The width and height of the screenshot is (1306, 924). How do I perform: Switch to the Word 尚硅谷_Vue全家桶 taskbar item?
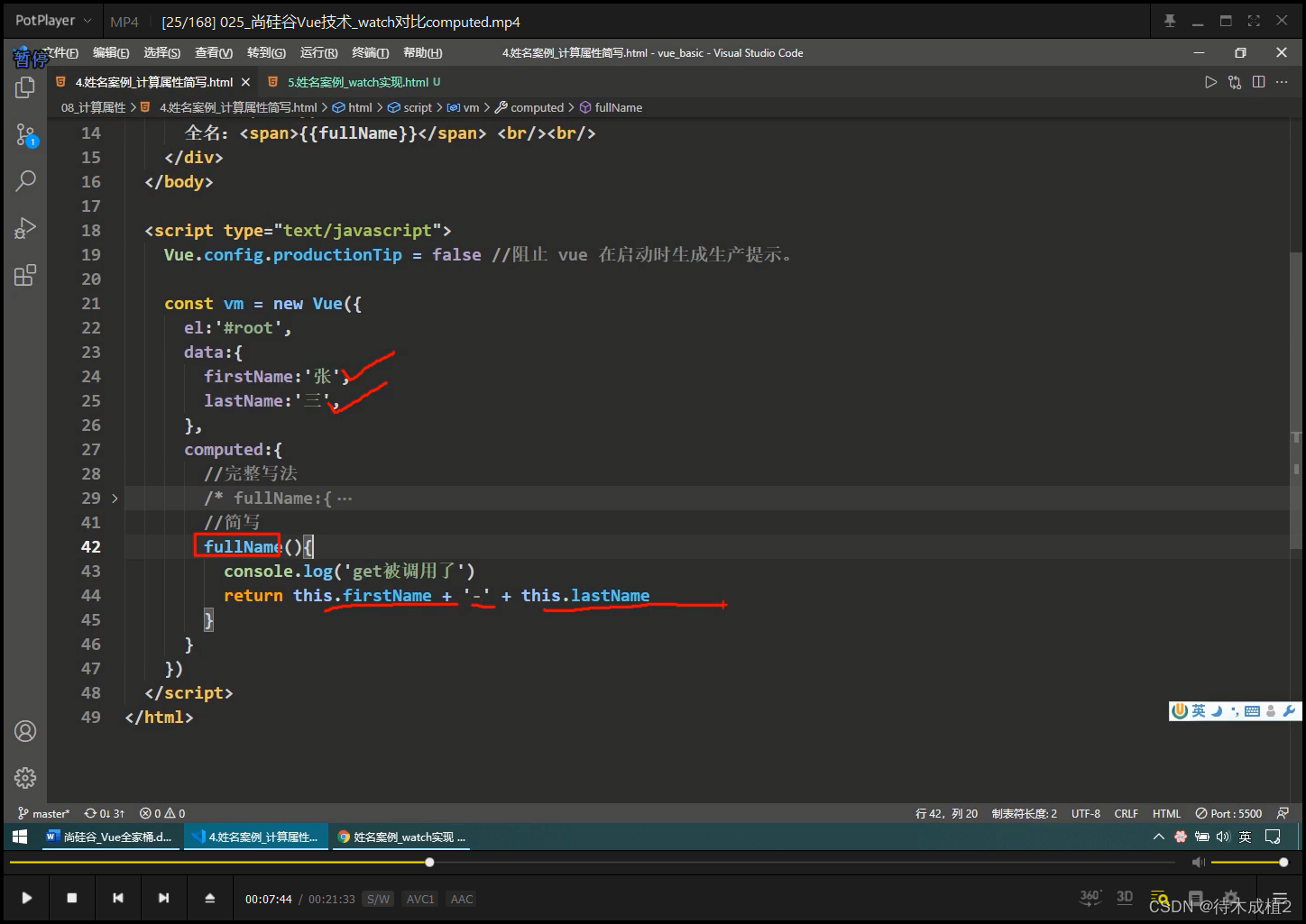tap(109, 837)
